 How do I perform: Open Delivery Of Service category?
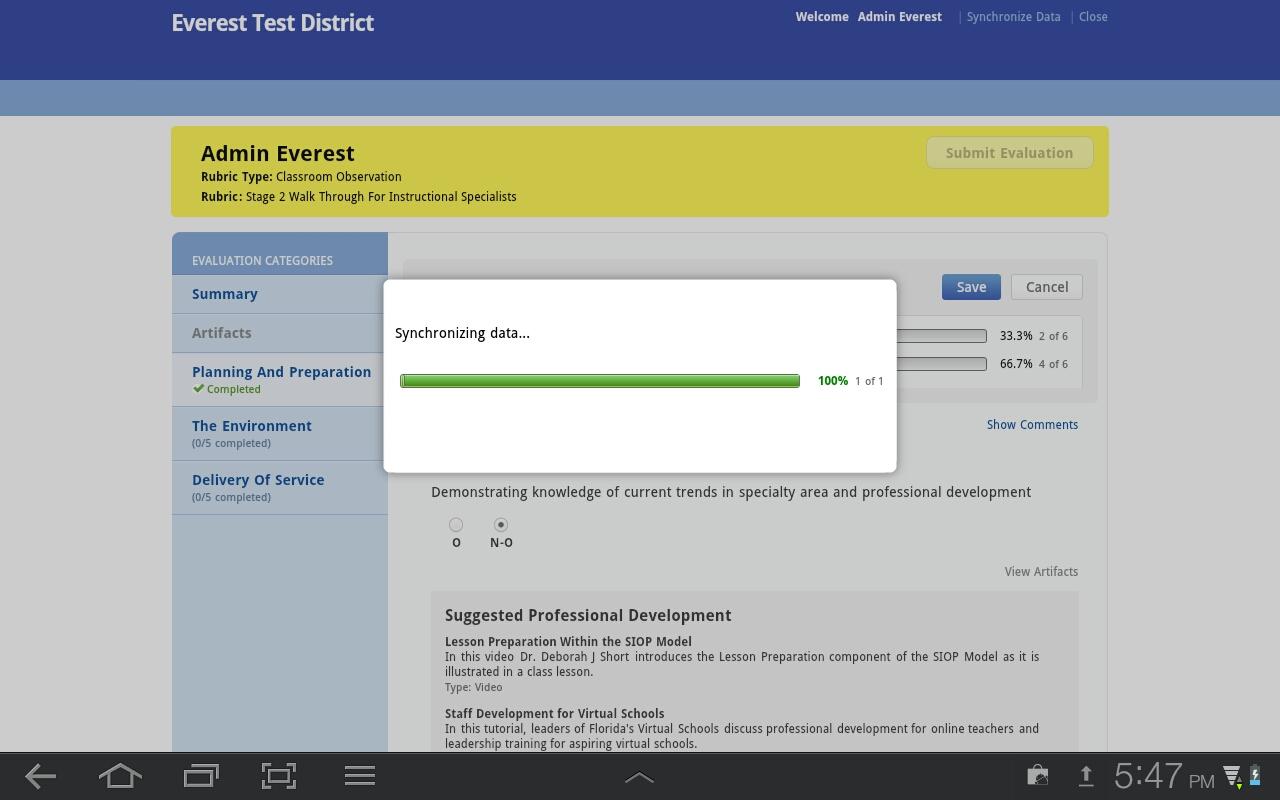pos(258,480)
